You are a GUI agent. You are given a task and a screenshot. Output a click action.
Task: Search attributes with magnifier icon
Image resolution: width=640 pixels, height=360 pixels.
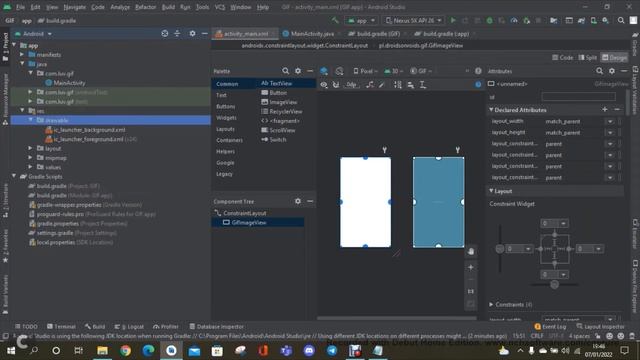coord(599,71)
